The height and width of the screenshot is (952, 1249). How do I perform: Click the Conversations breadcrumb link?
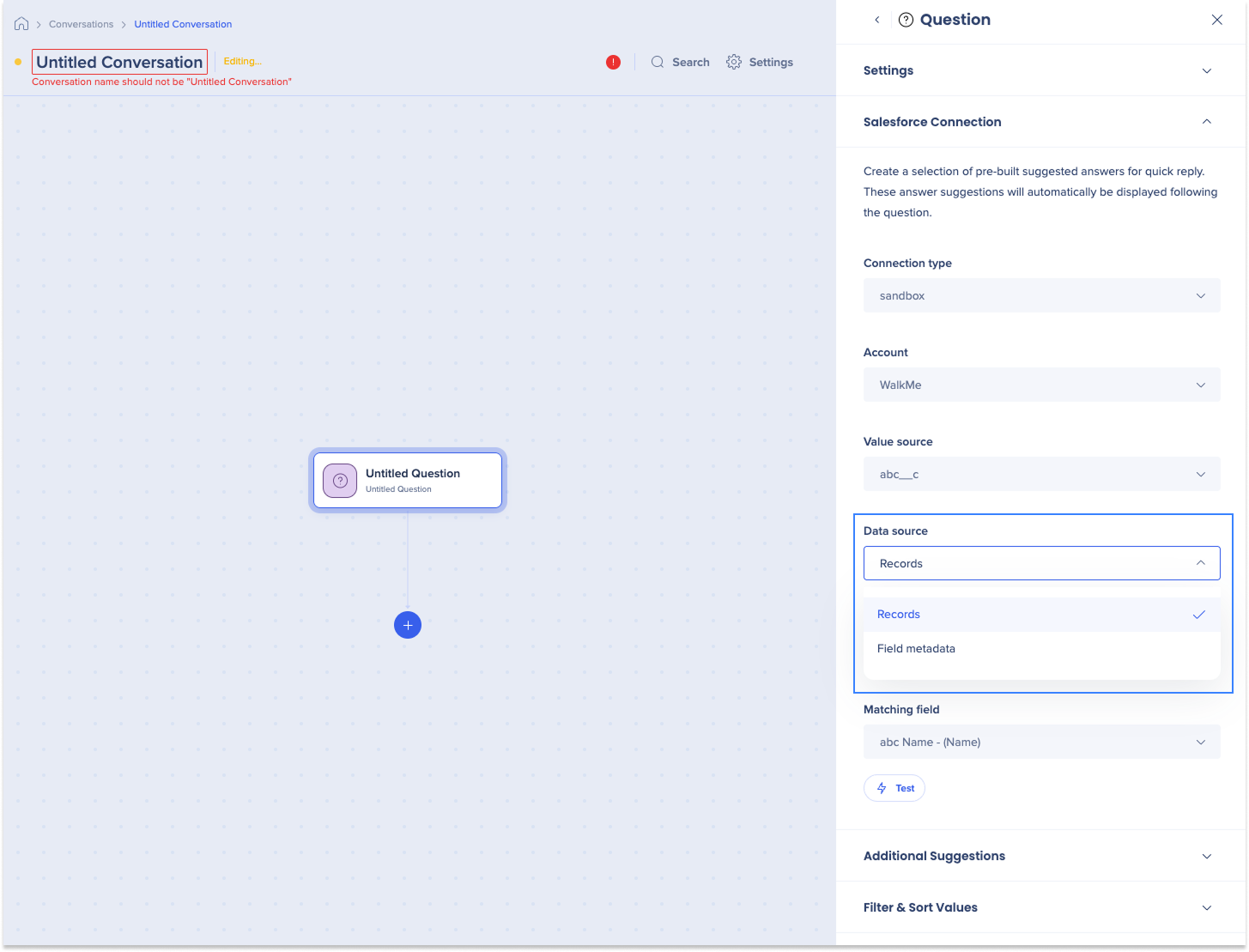click(81, 24)
